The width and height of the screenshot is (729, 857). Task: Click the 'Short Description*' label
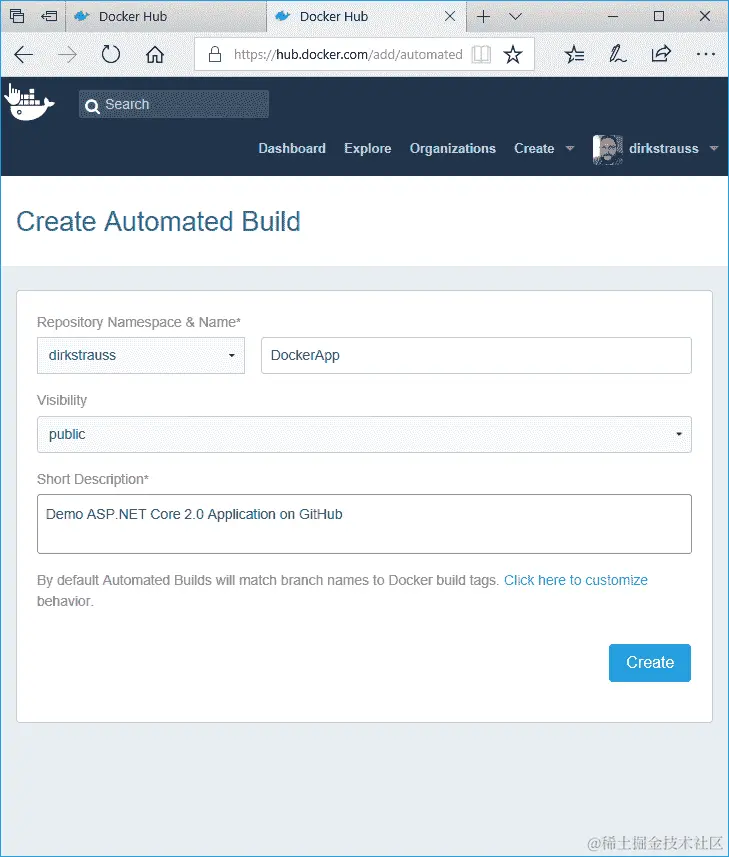pos(93,479)
